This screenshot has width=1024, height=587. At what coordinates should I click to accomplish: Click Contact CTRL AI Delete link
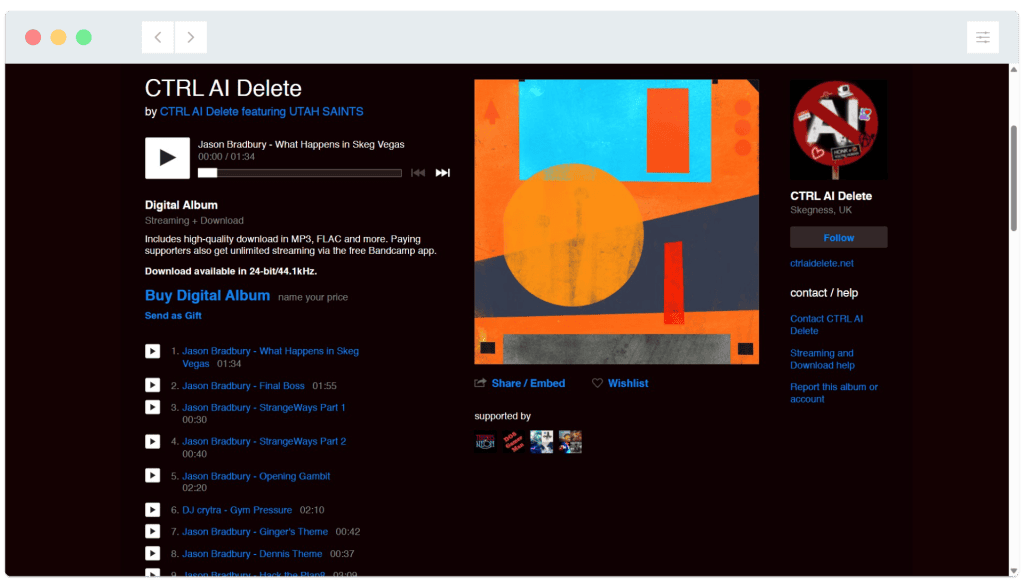827,325
